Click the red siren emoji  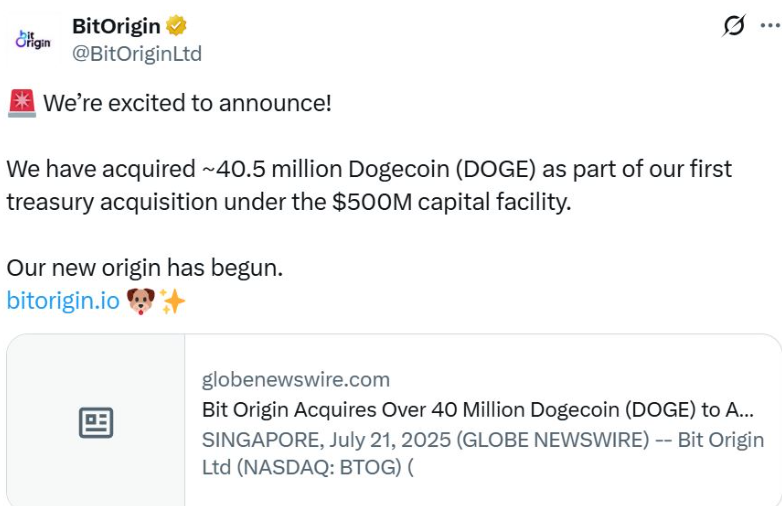(21, 103)
